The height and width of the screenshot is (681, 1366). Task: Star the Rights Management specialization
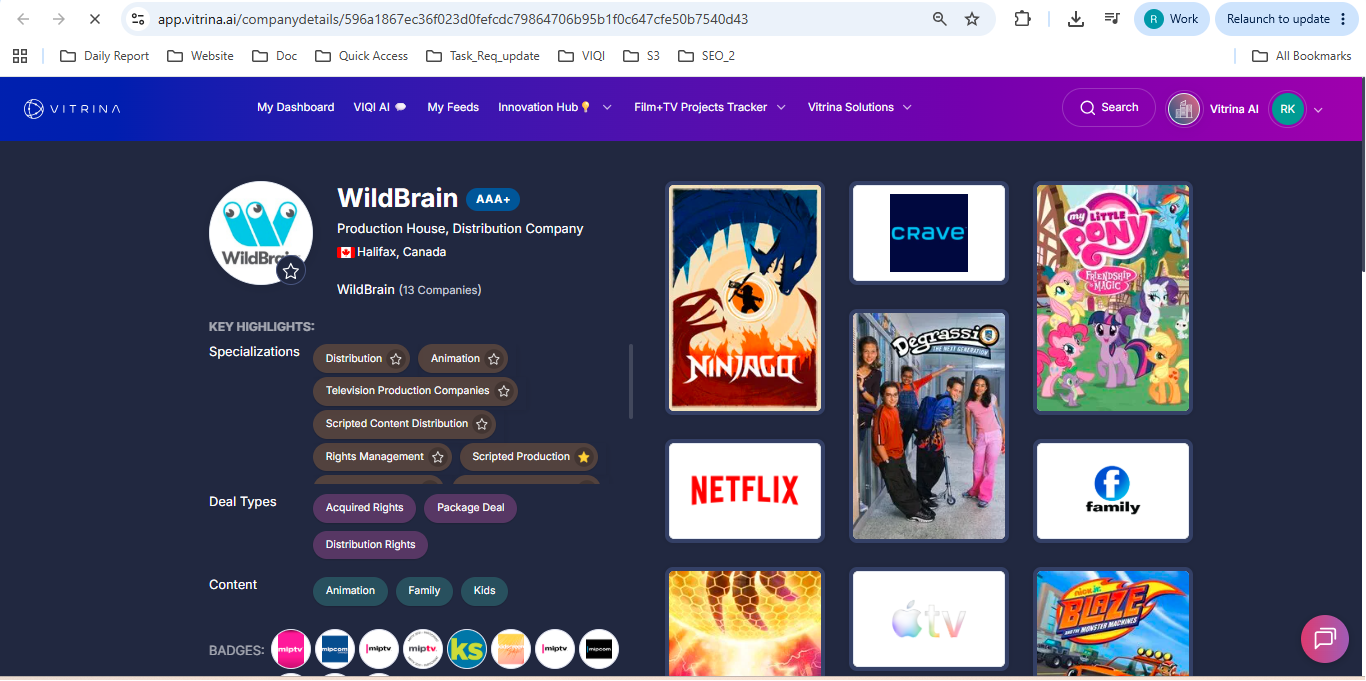click(x=438, y=457)
